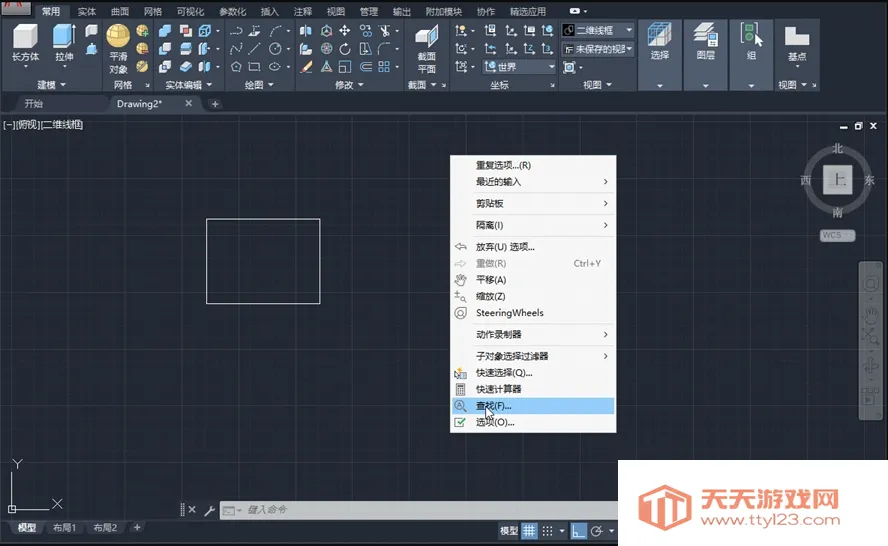Toggle the grid display in status bar
The height and width of the screenshot is (546, 888).
click(x=529, y=531)
